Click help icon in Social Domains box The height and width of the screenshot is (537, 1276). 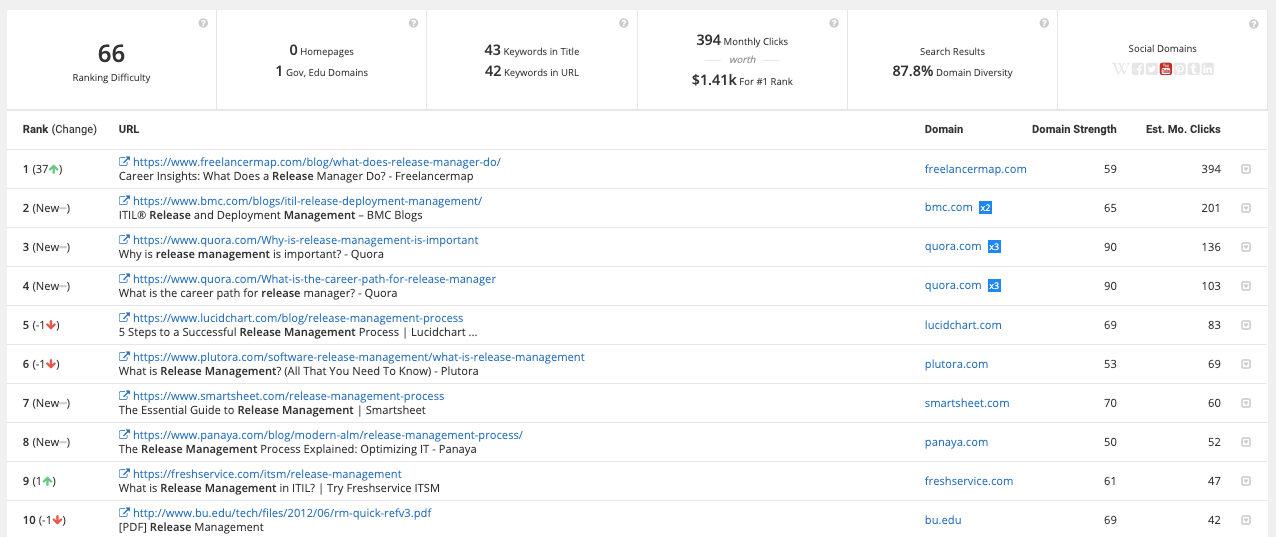click(x=1254, y=23)
